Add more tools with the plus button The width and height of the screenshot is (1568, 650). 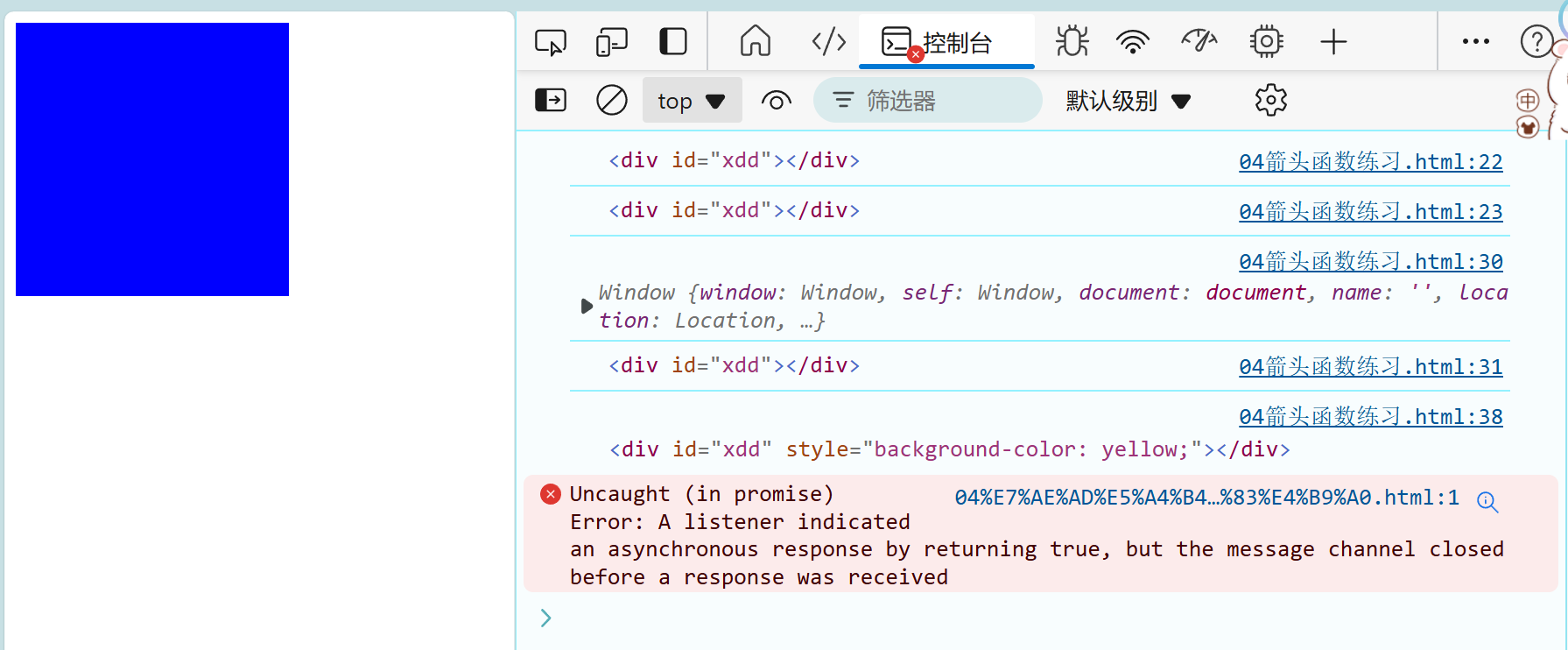tap(1333, 41)
